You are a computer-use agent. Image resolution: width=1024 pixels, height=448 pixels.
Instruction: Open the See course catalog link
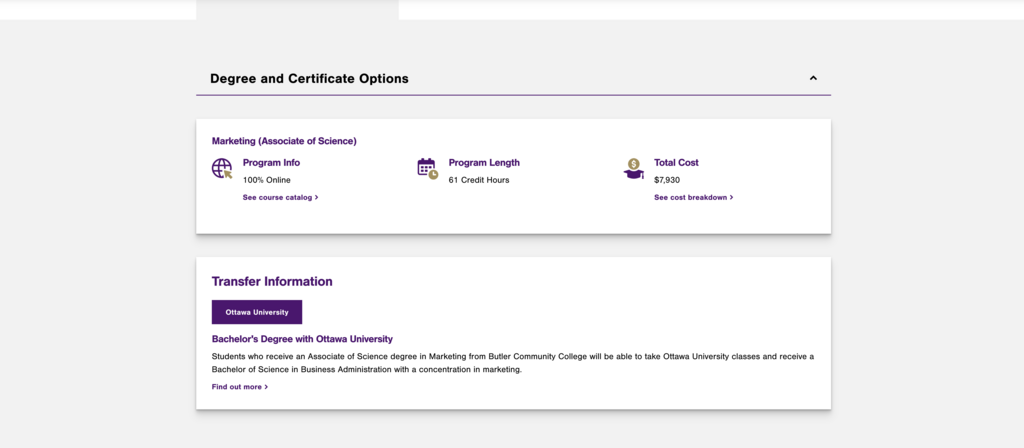point(280,198)
